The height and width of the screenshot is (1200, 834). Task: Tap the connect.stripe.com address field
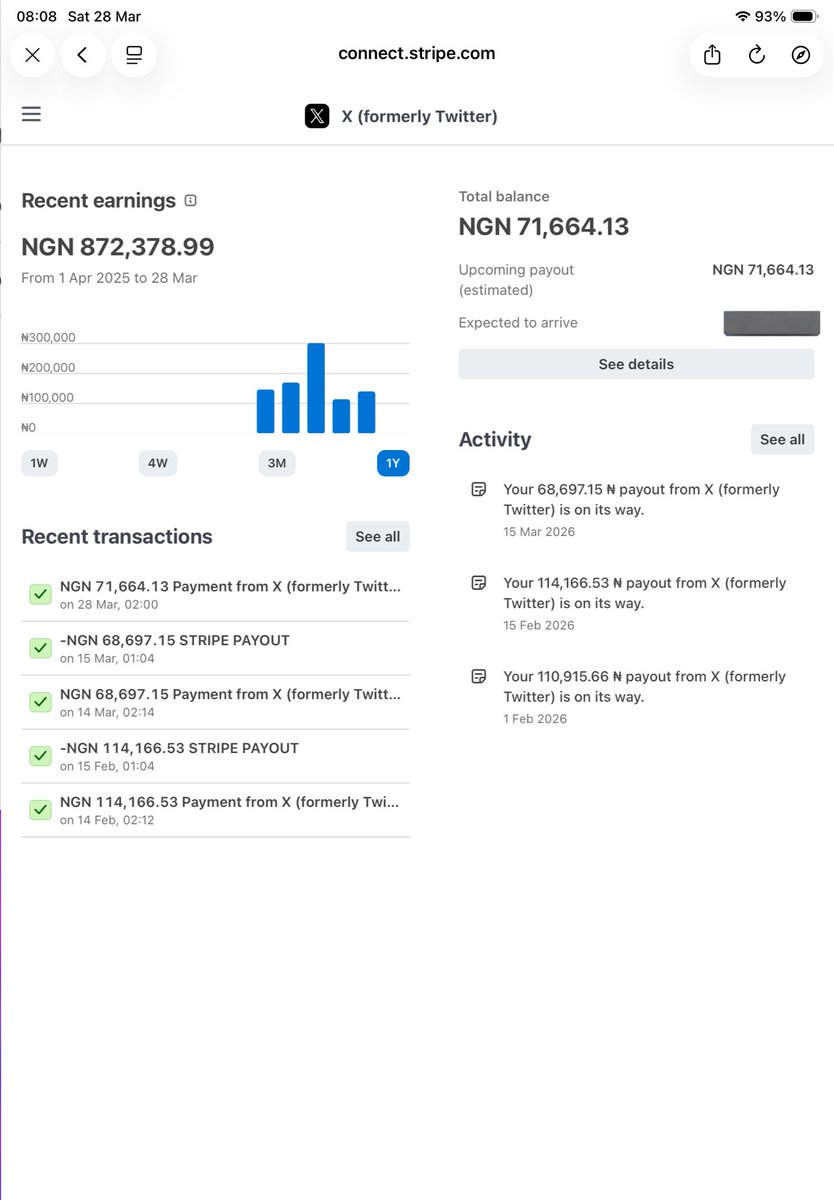coord(417,54)
